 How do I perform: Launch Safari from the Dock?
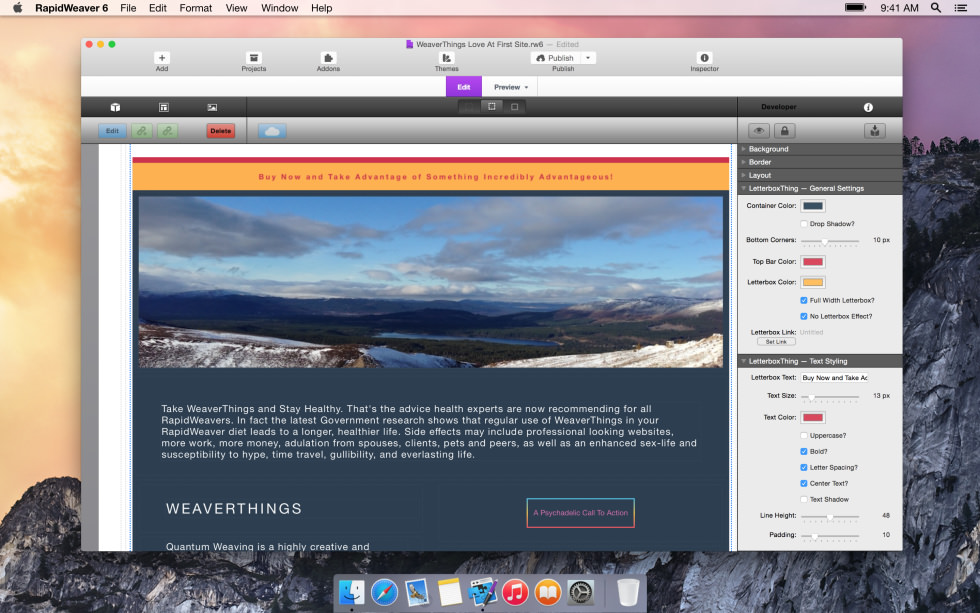coord(384,592)
